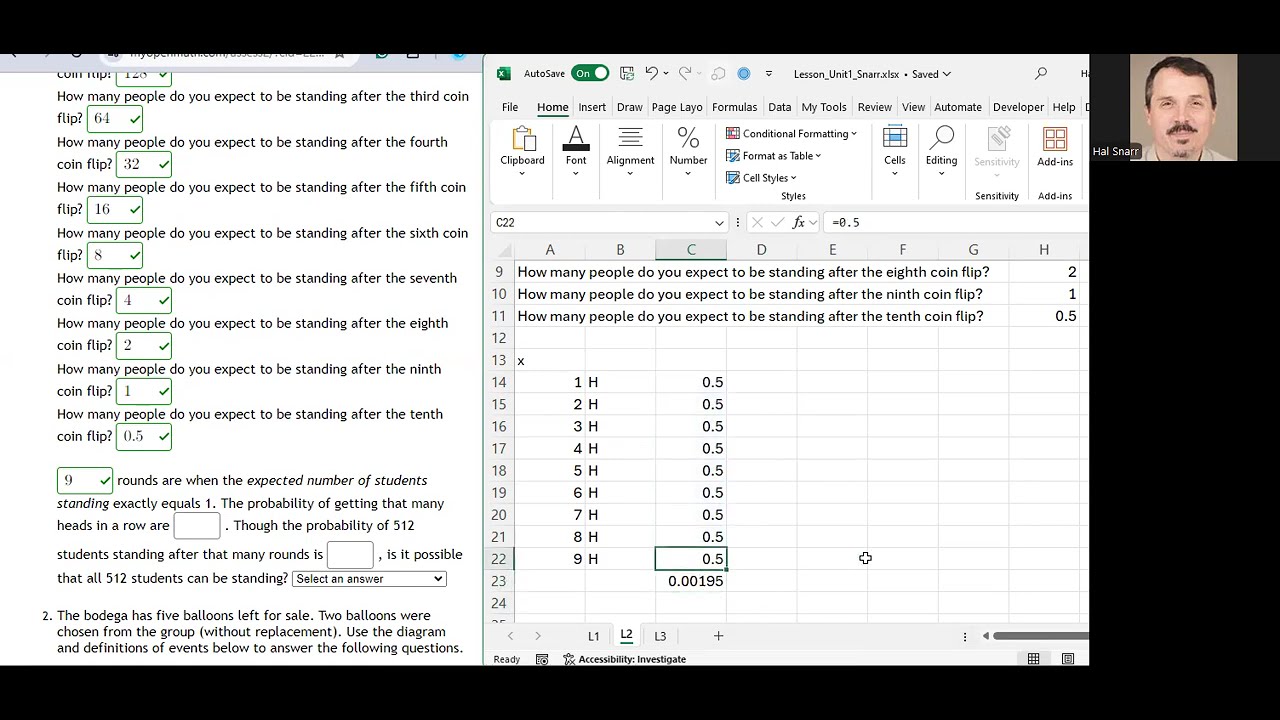This screenshot has width=1280, height=720.
Task: Expand the Name Box dropdown
Action: coord(719,223)
